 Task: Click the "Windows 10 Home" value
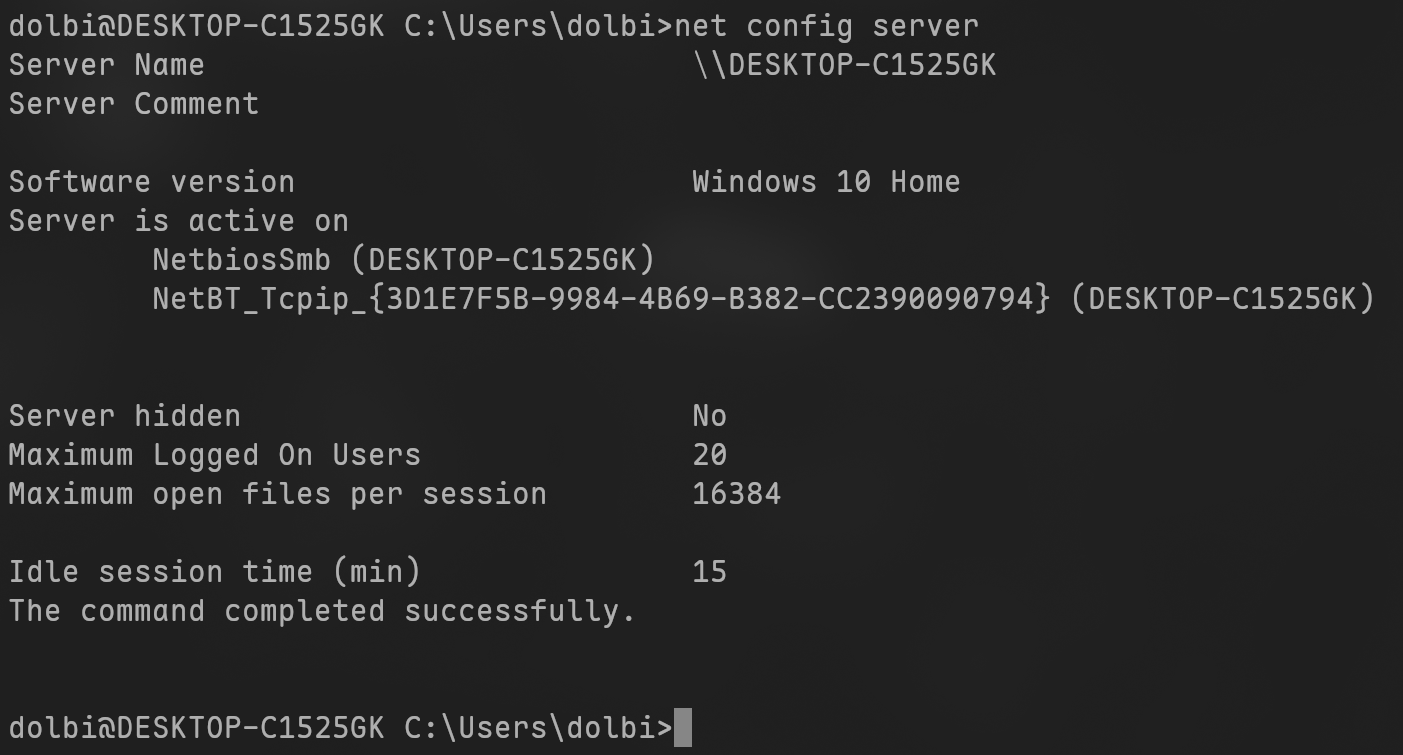coord(826,182)
